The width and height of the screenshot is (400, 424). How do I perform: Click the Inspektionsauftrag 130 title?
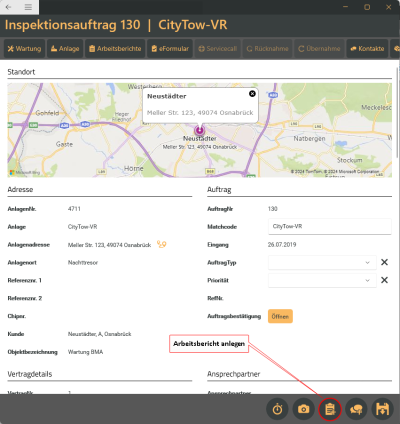pos(72,25)
